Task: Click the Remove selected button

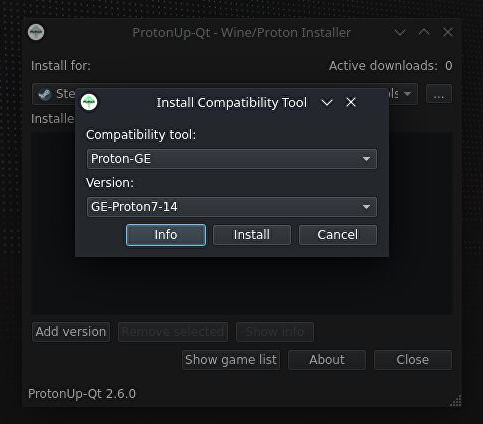Action: tap(173, 332)
